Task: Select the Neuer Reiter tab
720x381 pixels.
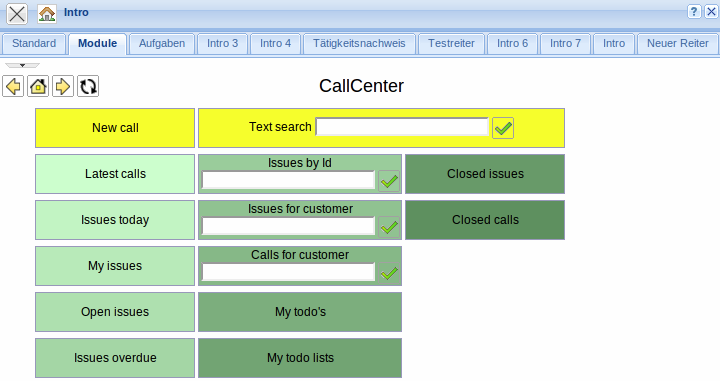Action: point(678,44)
